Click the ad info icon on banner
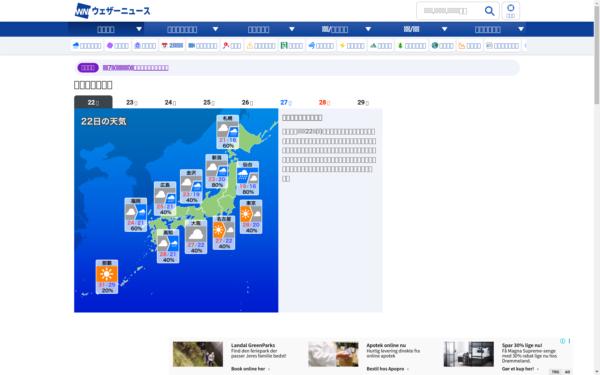Screen dimensions: 600x375 tap(562, 341)
